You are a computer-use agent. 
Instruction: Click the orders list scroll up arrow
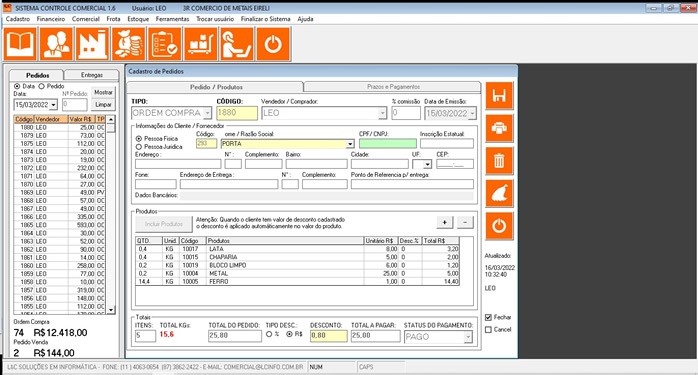pos(111,119)
